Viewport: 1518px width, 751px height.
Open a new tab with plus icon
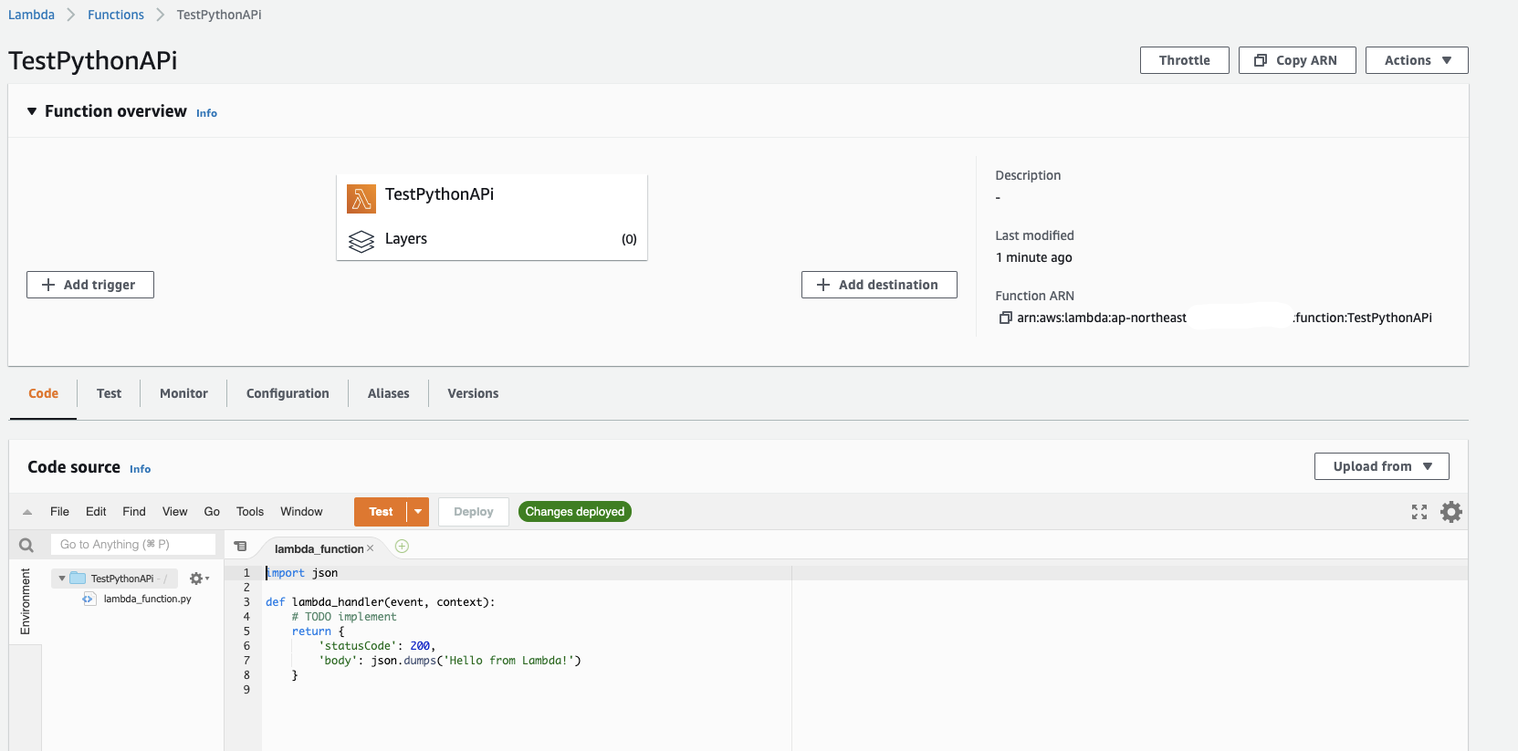click(x=402, y=546)
